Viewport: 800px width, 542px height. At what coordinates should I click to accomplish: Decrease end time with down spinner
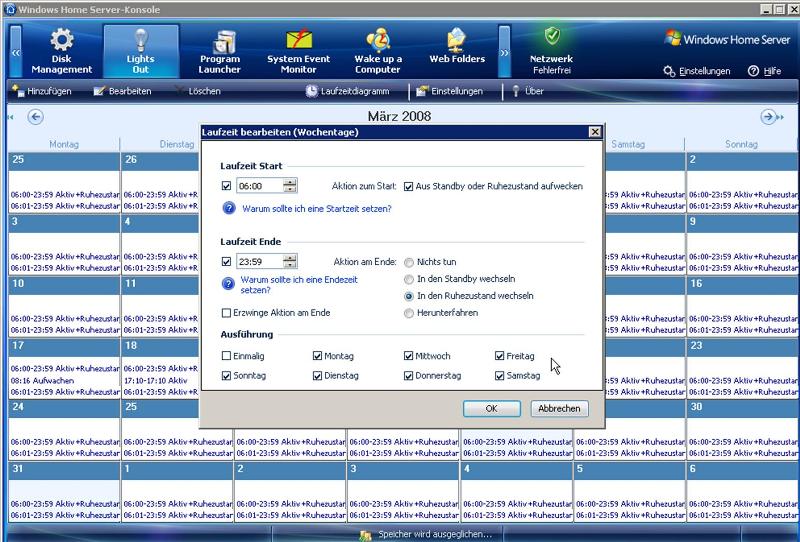pos(290,265)
